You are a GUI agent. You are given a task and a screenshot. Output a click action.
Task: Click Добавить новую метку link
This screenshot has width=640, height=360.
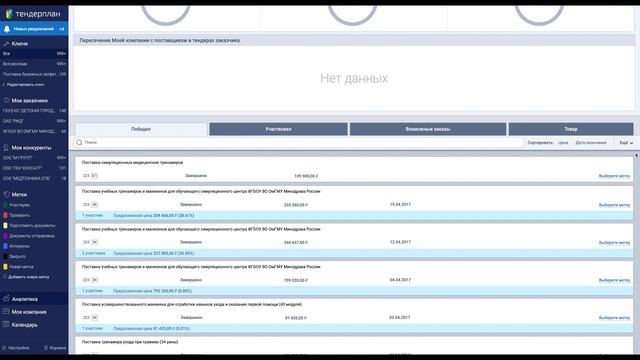(29, 277)
